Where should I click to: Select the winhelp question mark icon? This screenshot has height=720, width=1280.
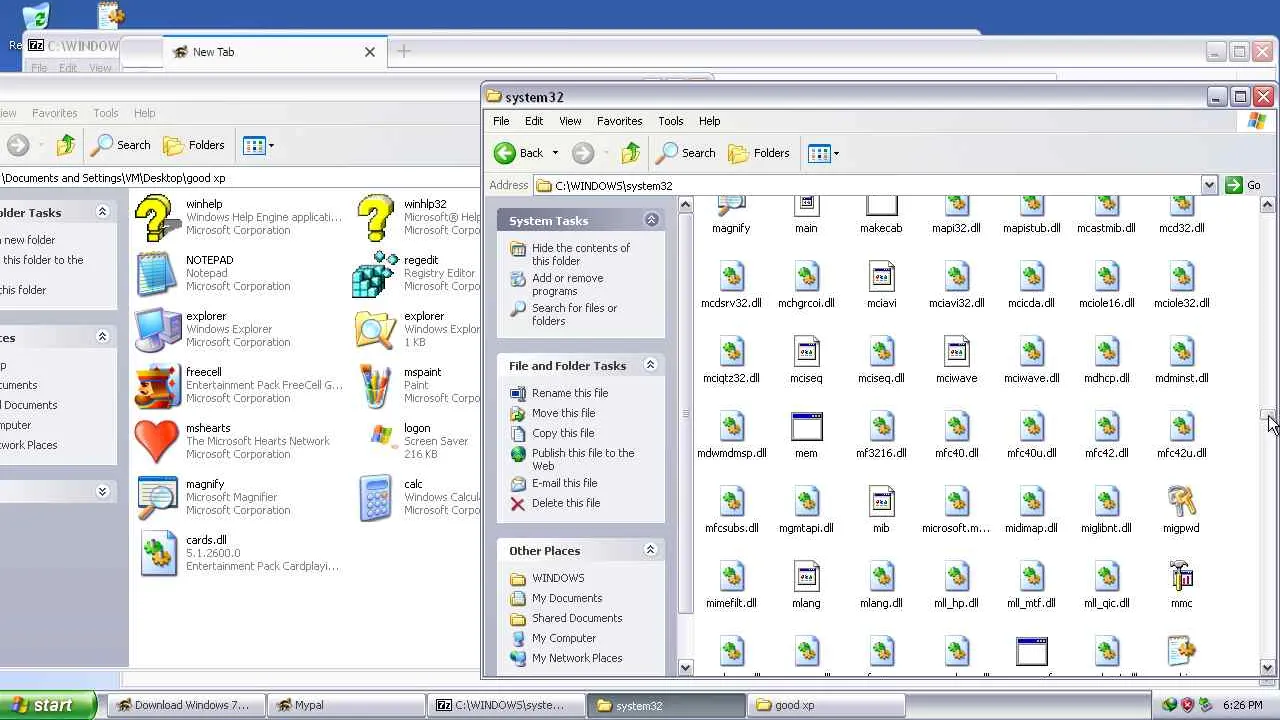point(157,218)
